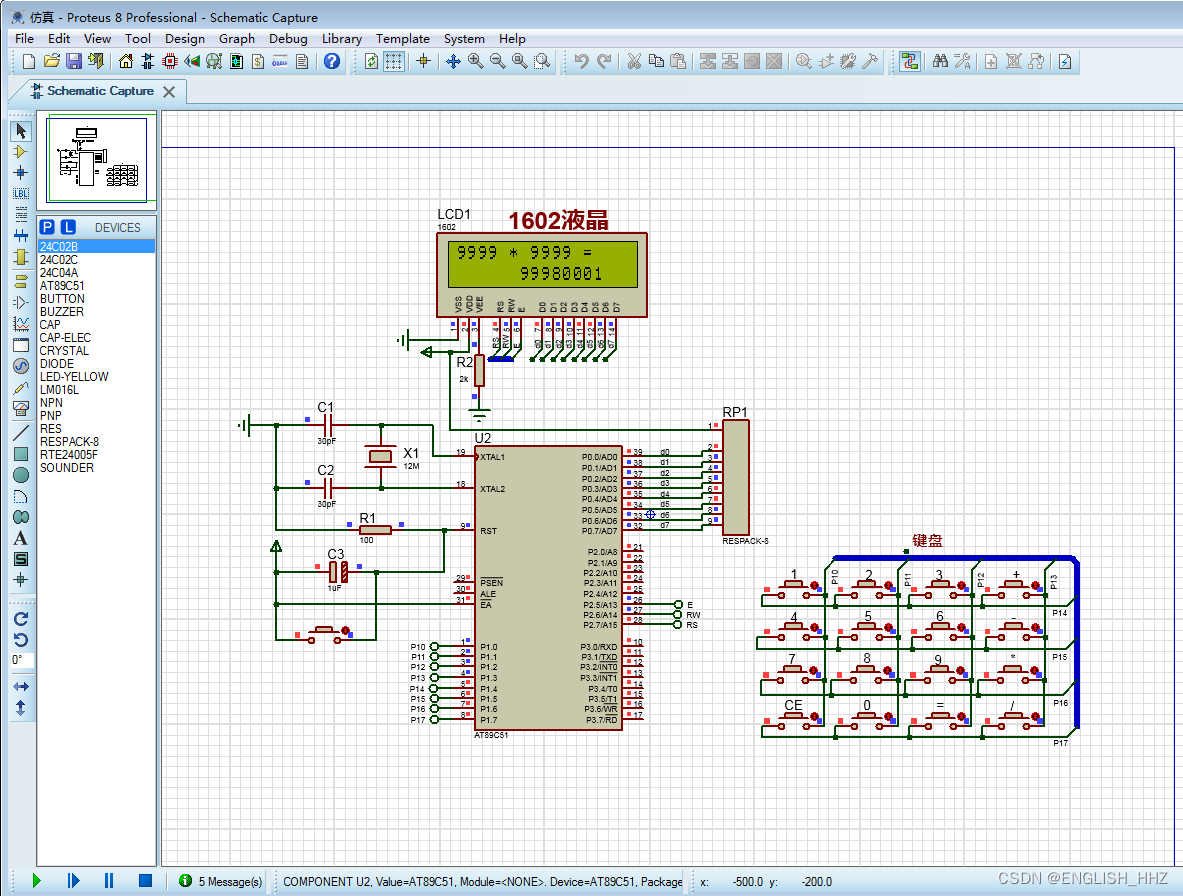Select the 2D graphics line tool

[21, 433]
